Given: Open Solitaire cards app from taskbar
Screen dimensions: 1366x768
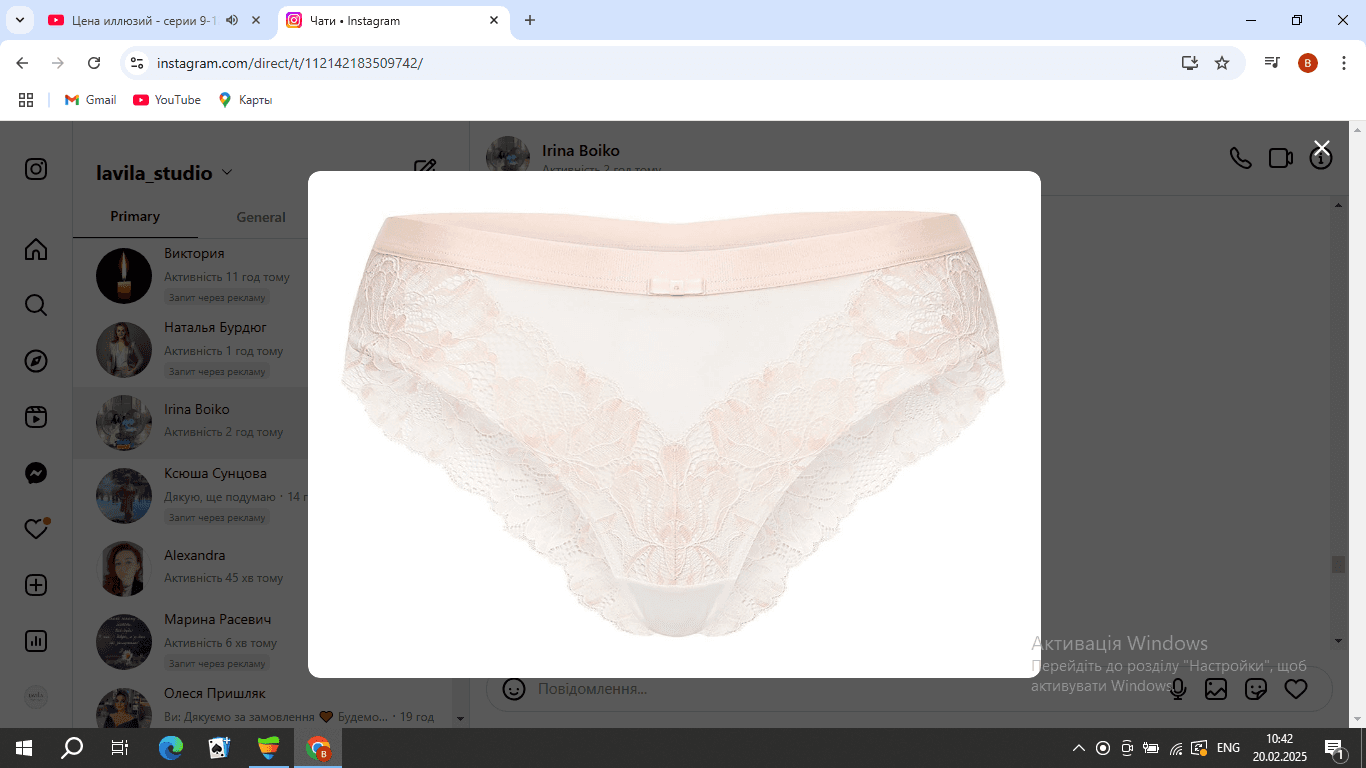Looking at the screenshot, I should point(219,747).
